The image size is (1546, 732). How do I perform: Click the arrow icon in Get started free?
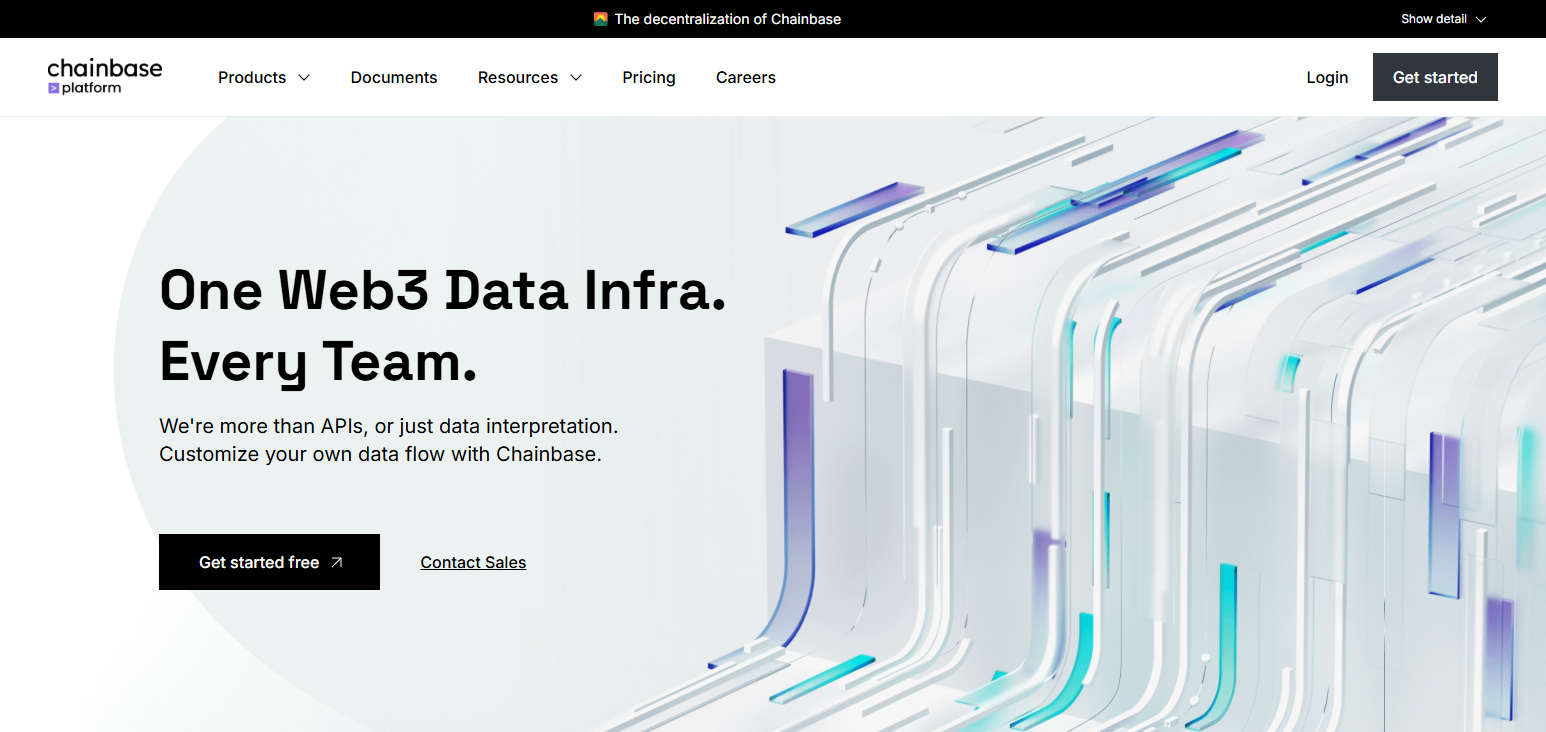pos(337,562)
